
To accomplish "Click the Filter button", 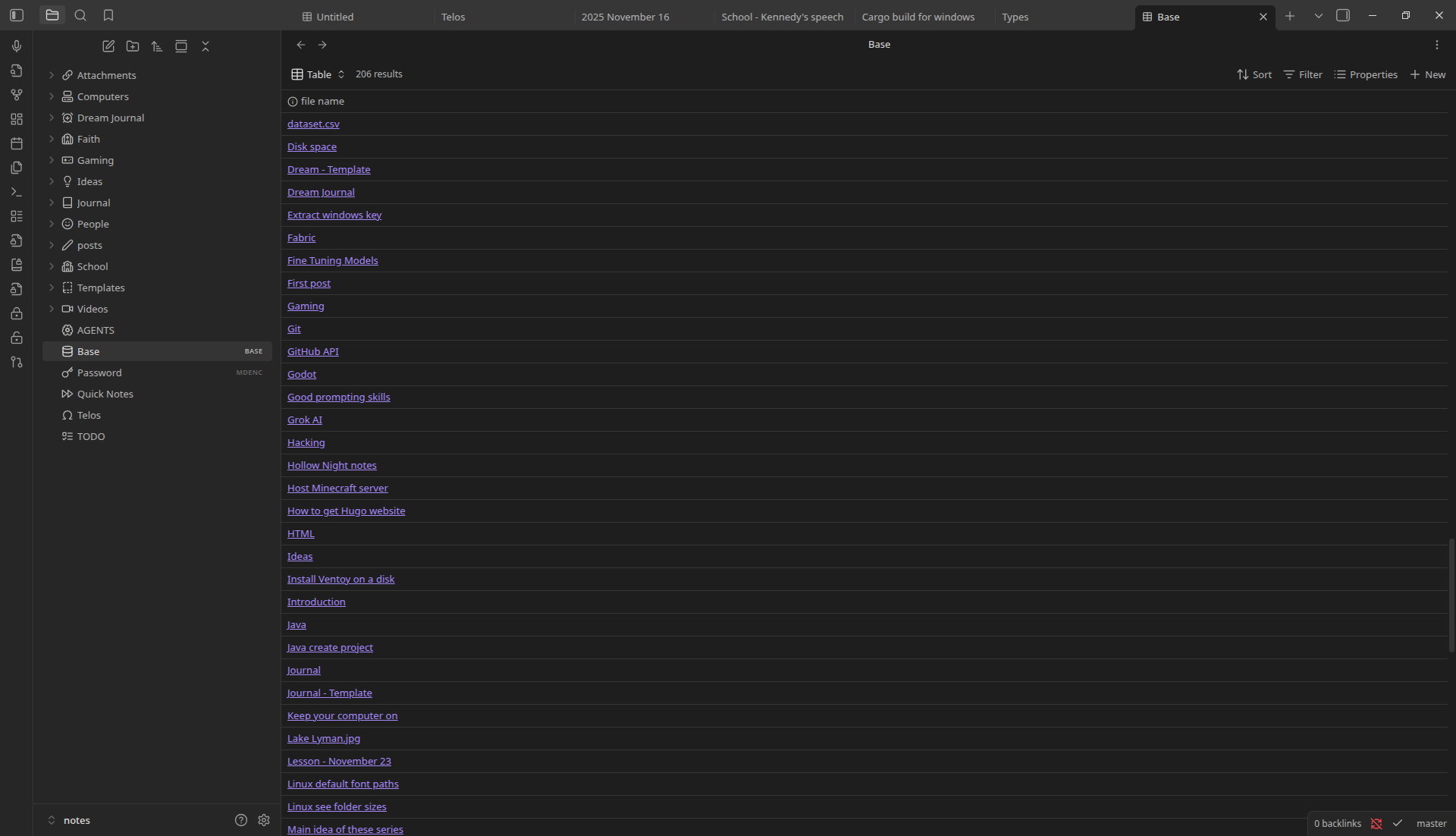I will coord(1303,74).
